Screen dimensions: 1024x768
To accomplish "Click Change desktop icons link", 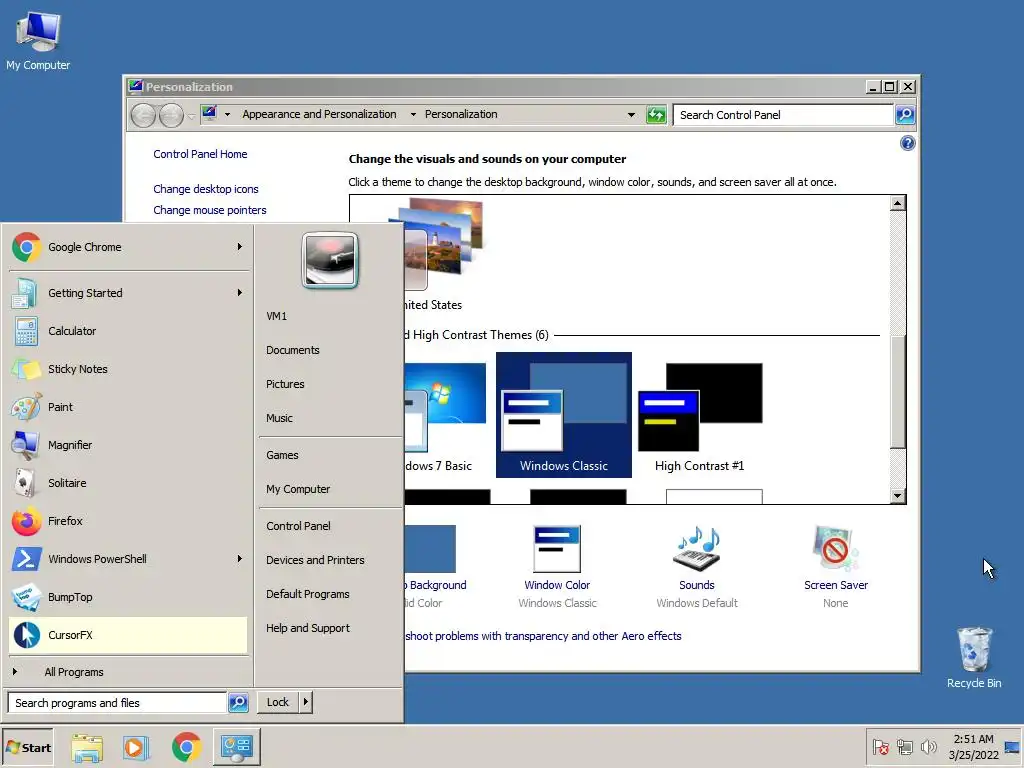I will [206, 189].
